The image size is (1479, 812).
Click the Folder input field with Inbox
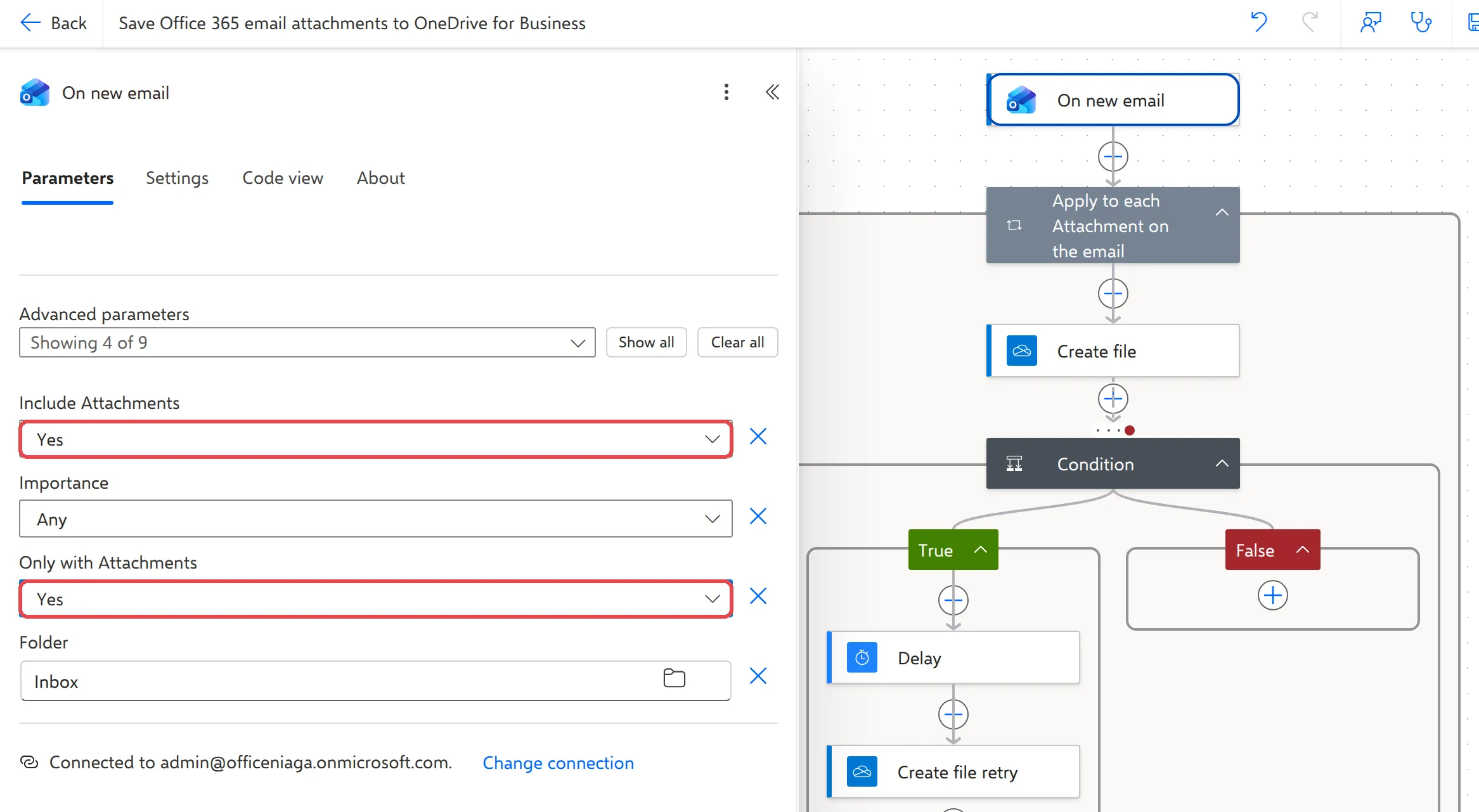376,681
